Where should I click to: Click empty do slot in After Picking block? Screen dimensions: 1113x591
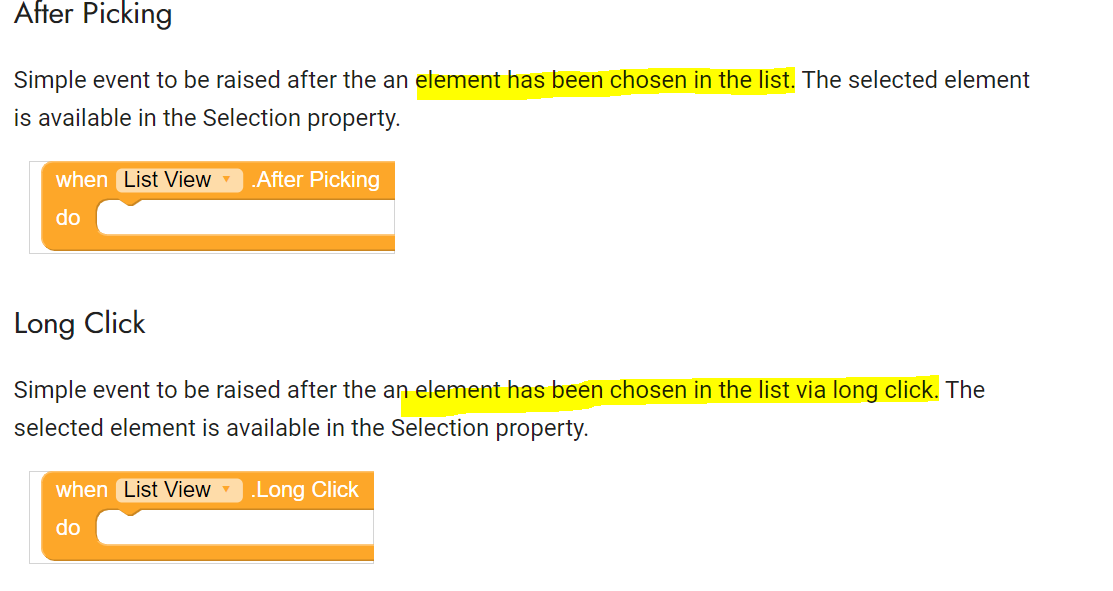[246, 217]
